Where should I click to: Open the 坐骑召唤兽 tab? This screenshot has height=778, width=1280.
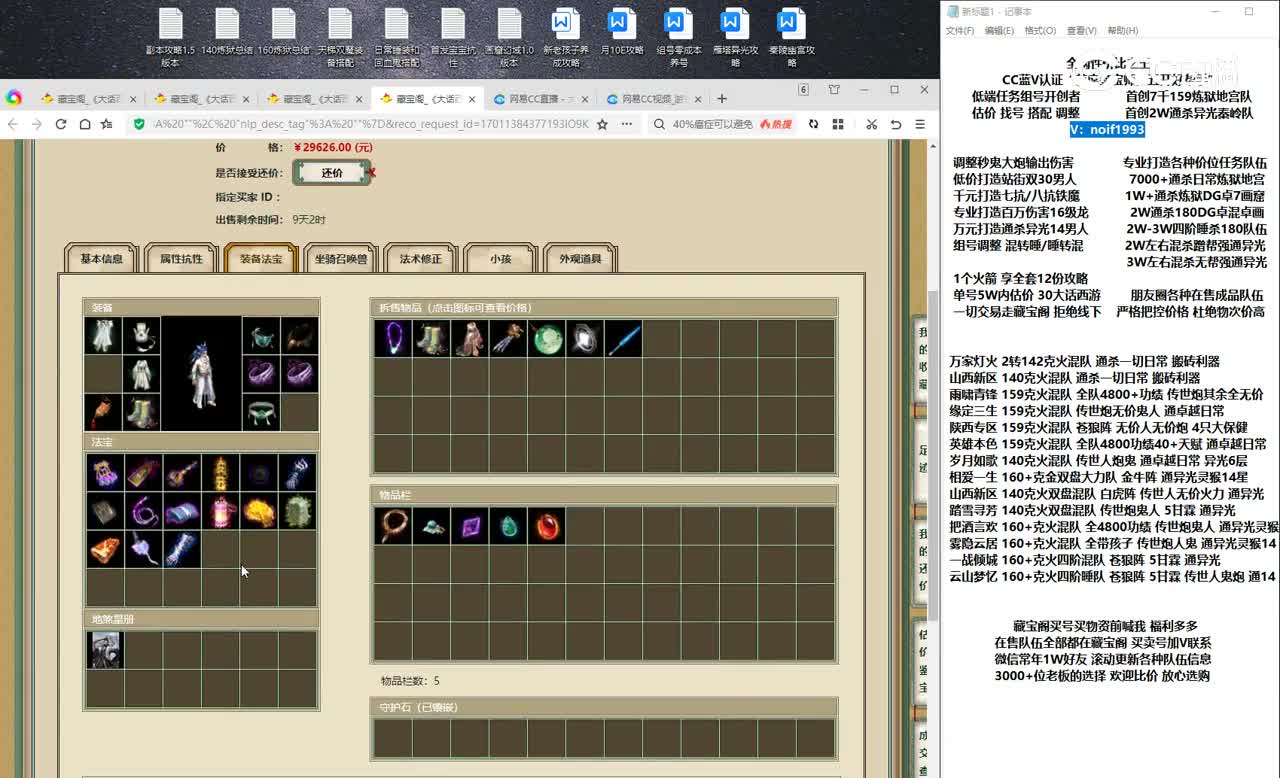(x=341, y=259)
